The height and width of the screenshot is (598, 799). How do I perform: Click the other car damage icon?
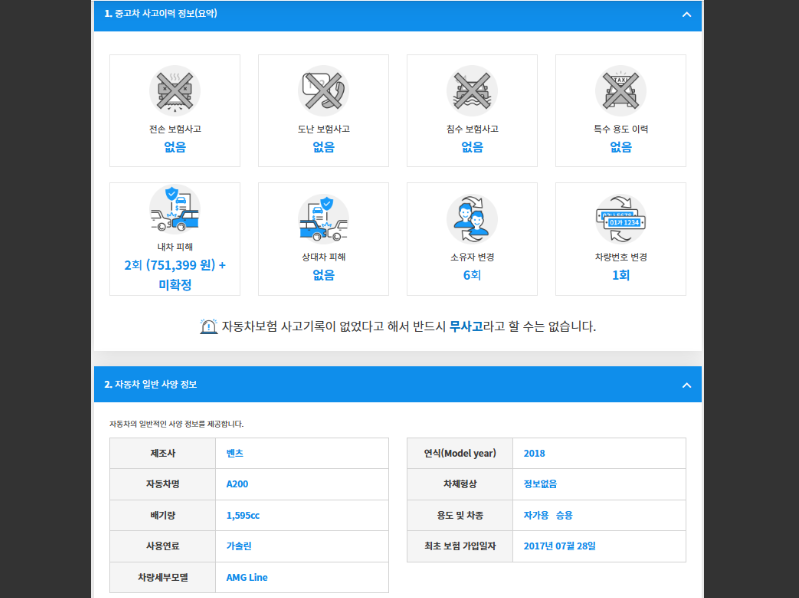pos(323,218)
